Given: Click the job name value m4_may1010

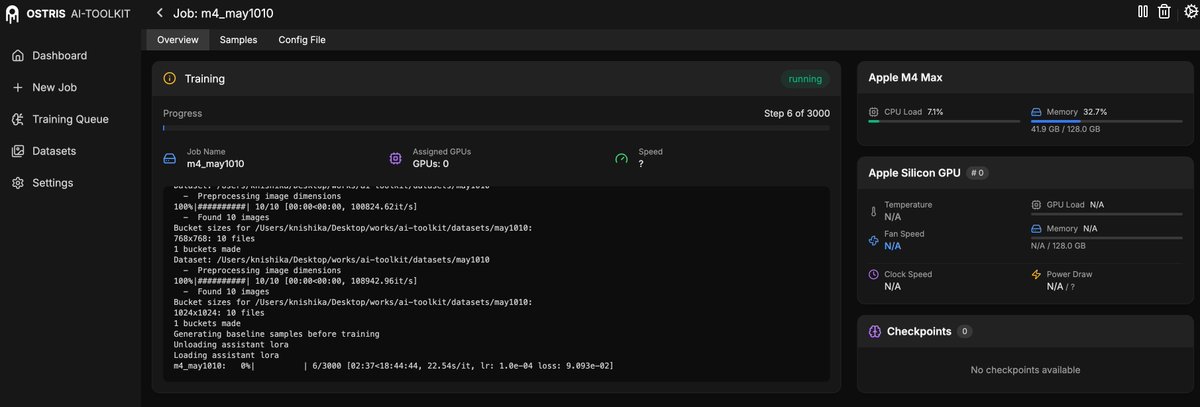Looking at the screenshot, I should (215, 164).
